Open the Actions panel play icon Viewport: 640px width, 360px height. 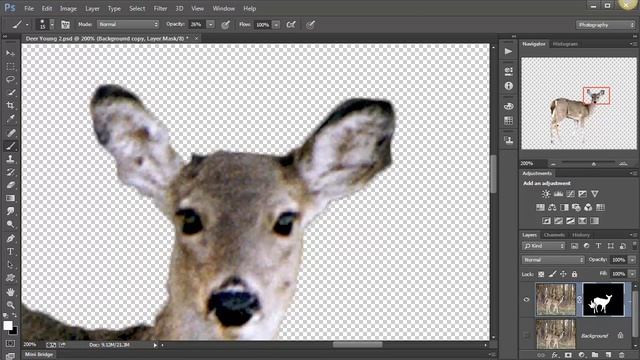(508, 51)
